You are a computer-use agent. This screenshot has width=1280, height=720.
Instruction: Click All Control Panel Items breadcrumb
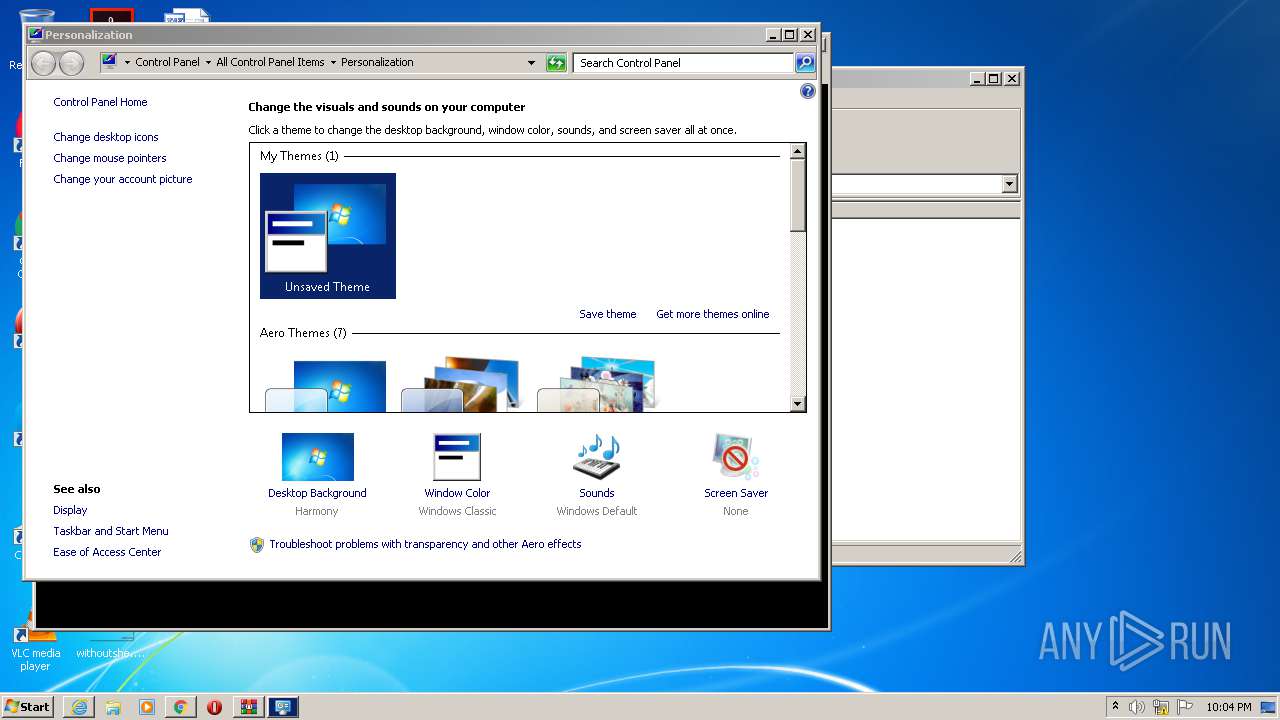[271, 62]
